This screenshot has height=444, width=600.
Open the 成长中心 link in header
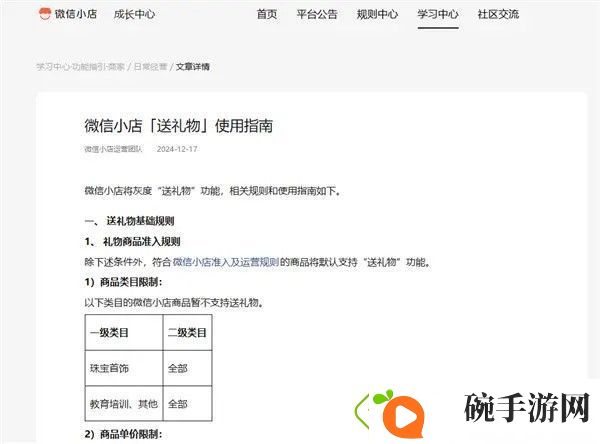coord(134,15)
